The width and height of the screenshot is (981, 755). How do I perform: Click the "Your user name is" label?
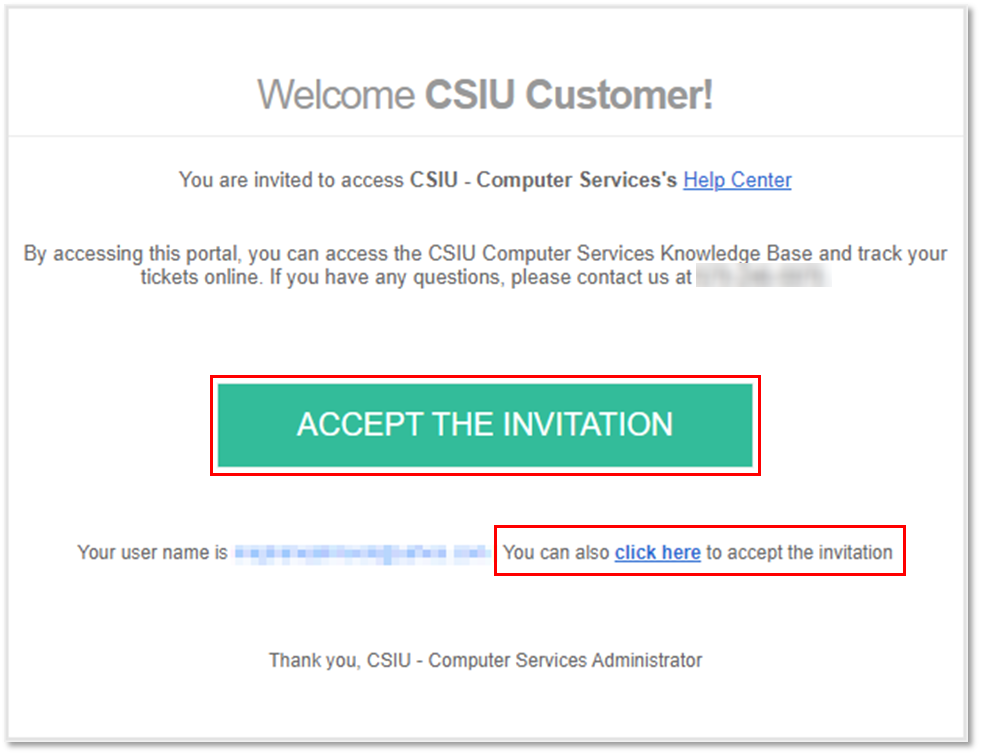click(x=152, y=552)
